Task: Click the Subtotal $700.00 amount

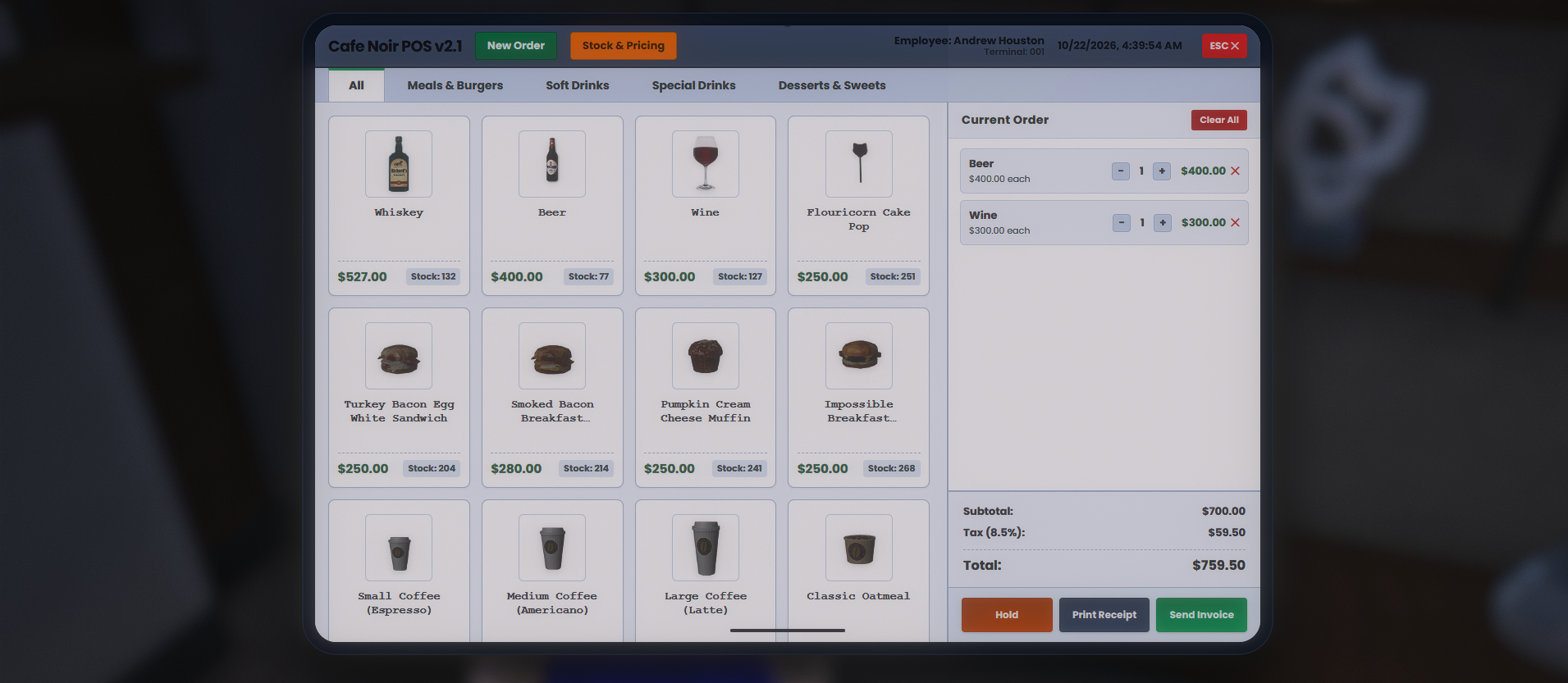Action: [x=1223, y=512]
